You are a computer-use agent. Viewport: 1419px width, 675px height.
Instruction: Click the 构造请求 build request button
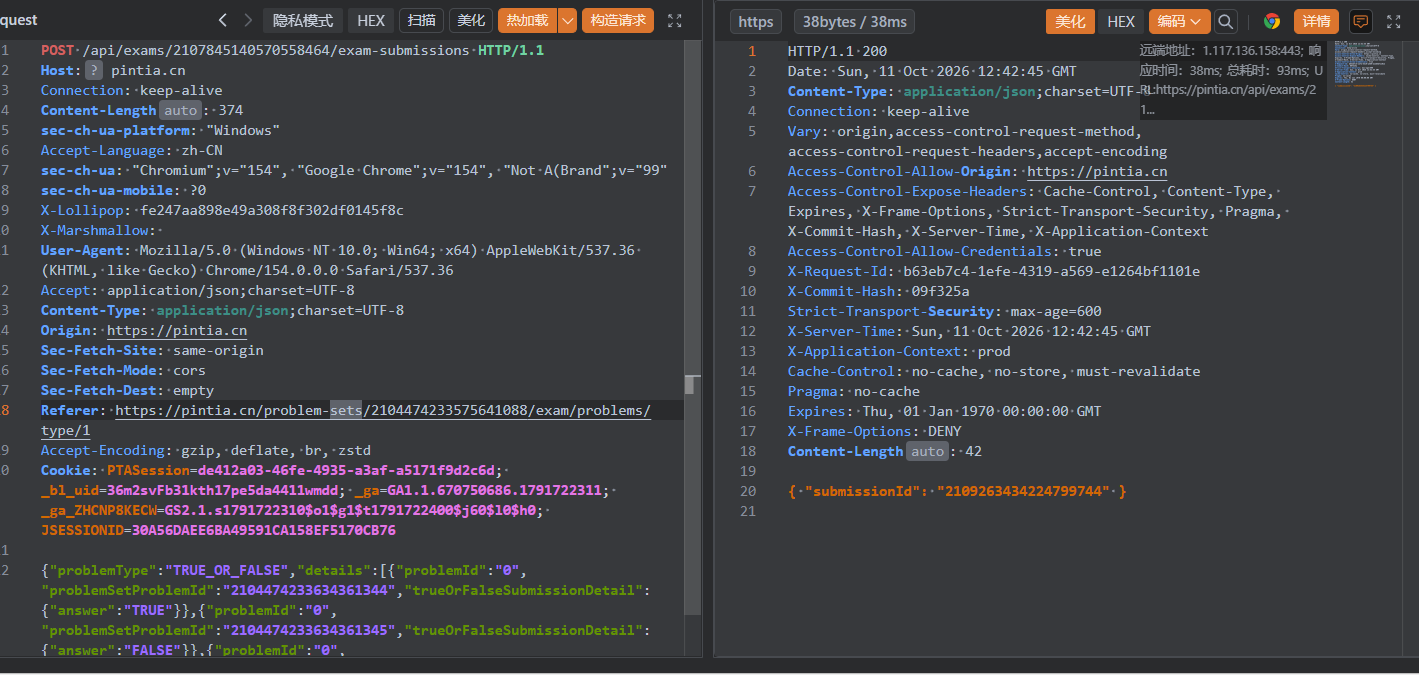coord(618,20)
